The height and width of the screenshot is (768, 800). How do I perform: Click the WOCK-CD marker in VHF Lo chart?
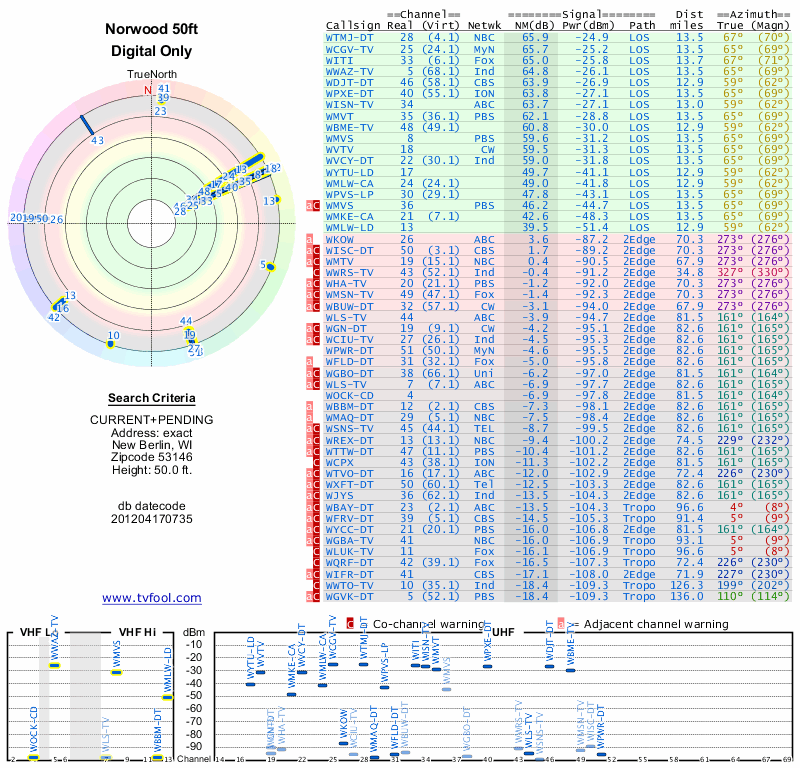click(x=33, y=757)
